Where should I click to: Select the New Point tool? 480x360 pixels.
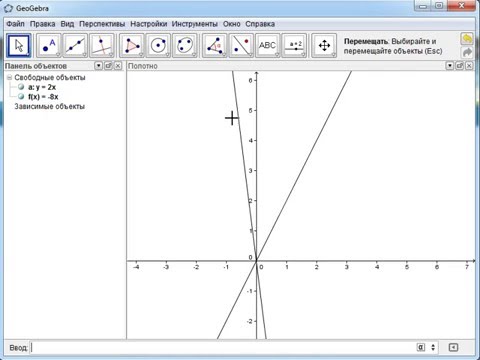(x=49, y=45)
